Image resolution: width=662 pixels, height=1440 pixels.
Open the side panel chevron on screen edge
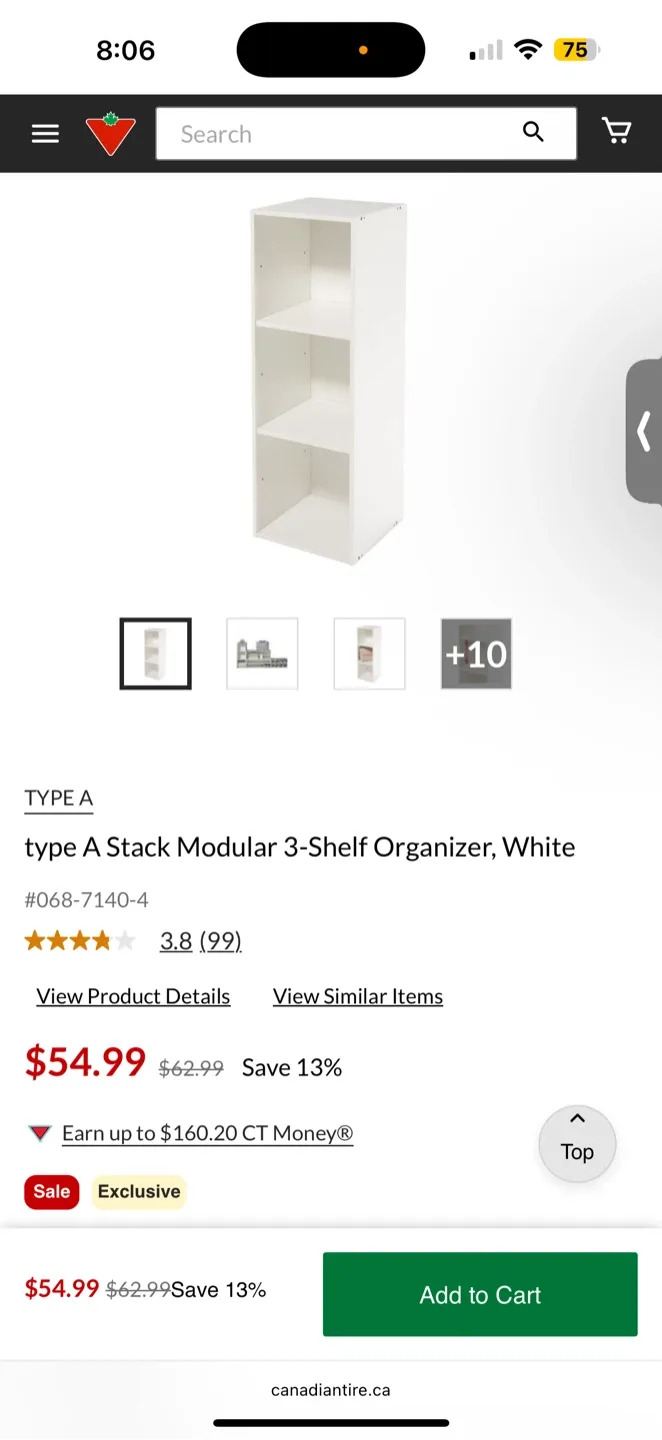646,430
